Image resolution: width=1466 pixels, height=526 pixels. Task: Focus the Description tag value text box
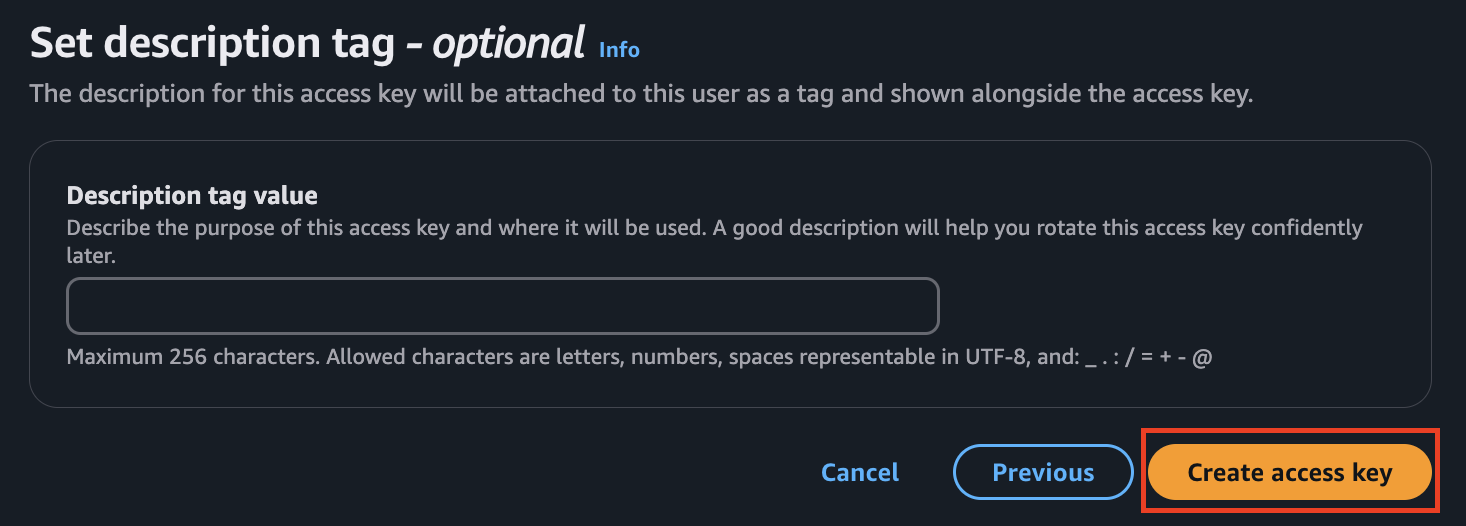pos(503,306)
